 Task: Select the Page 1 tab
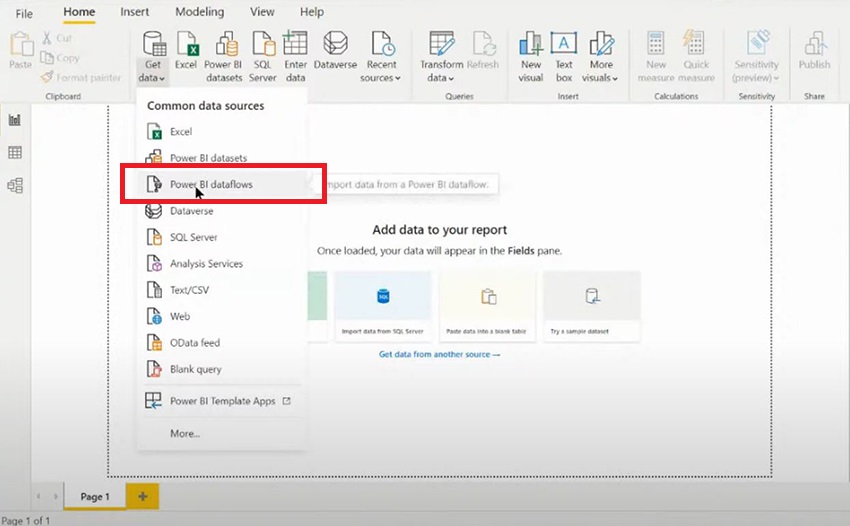click(95, 496)
